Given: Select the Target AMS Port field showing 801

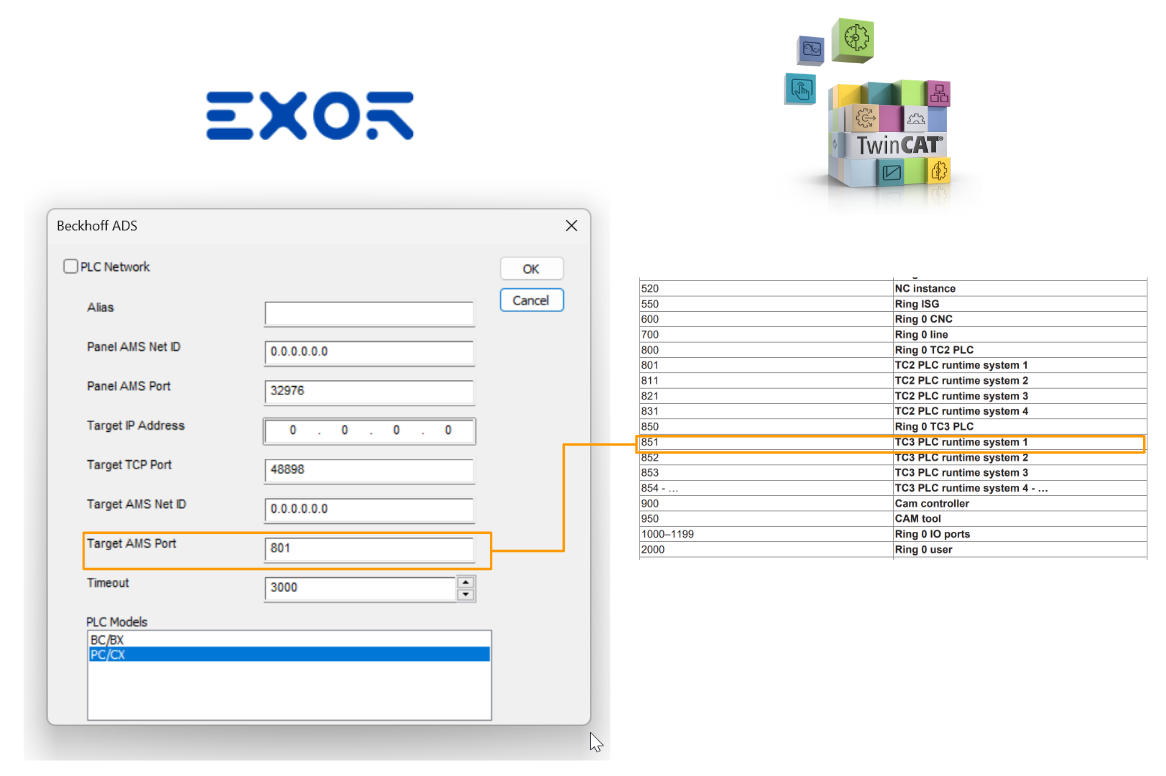Looking at the screenshot, I should (368, 548).
